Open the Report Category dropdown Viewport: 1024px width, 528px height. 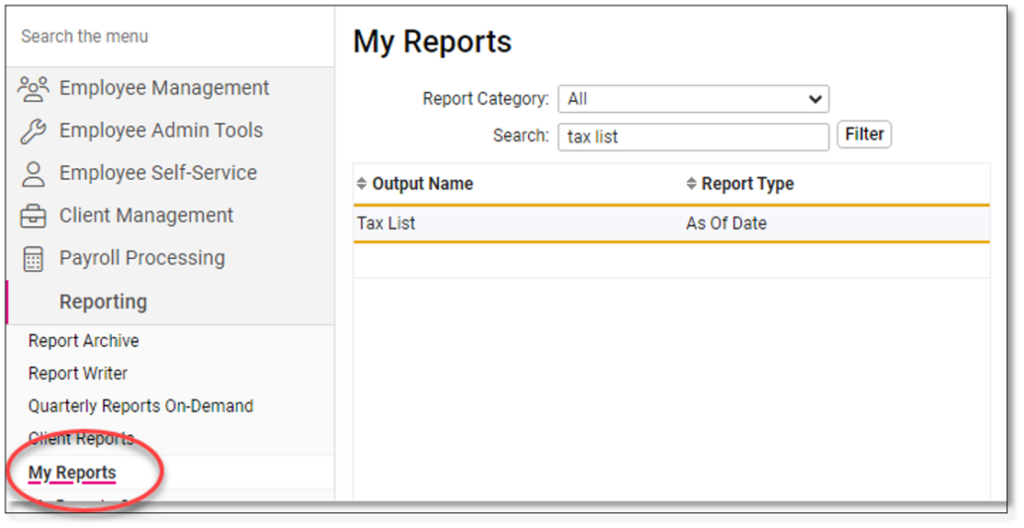(693, 99)
